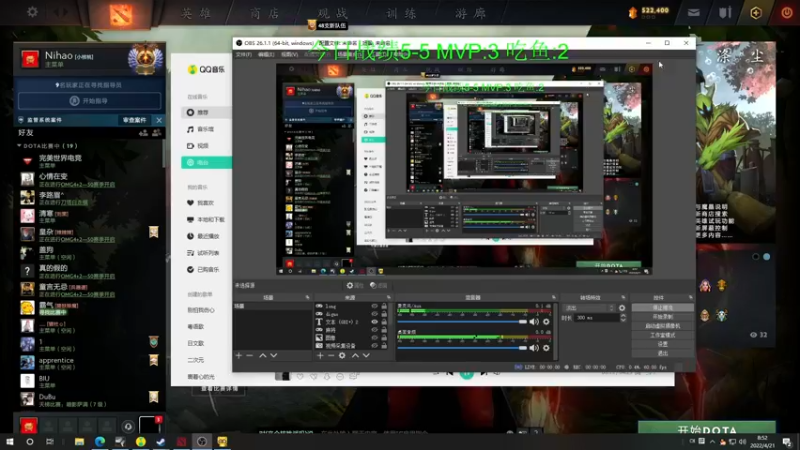Screen dimensions: 800x450
Task: Click the stop streaming button in OBS
Action: tap(662, 308)
